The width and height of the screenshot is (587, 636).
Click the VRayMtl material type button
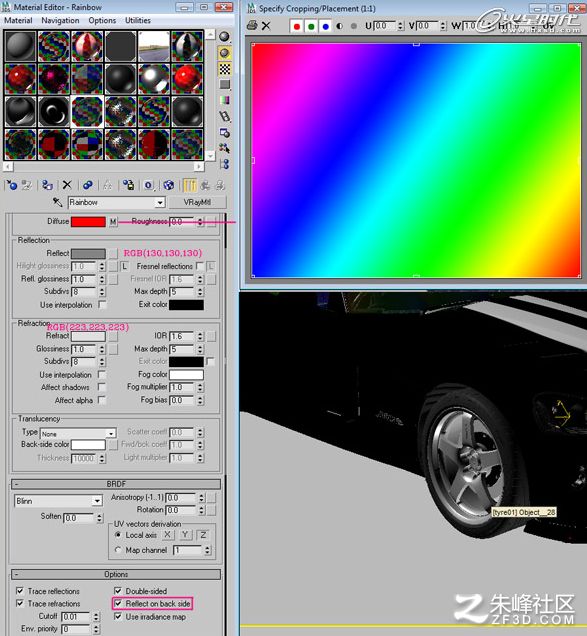pyautogui.click(x=197, y=202)
